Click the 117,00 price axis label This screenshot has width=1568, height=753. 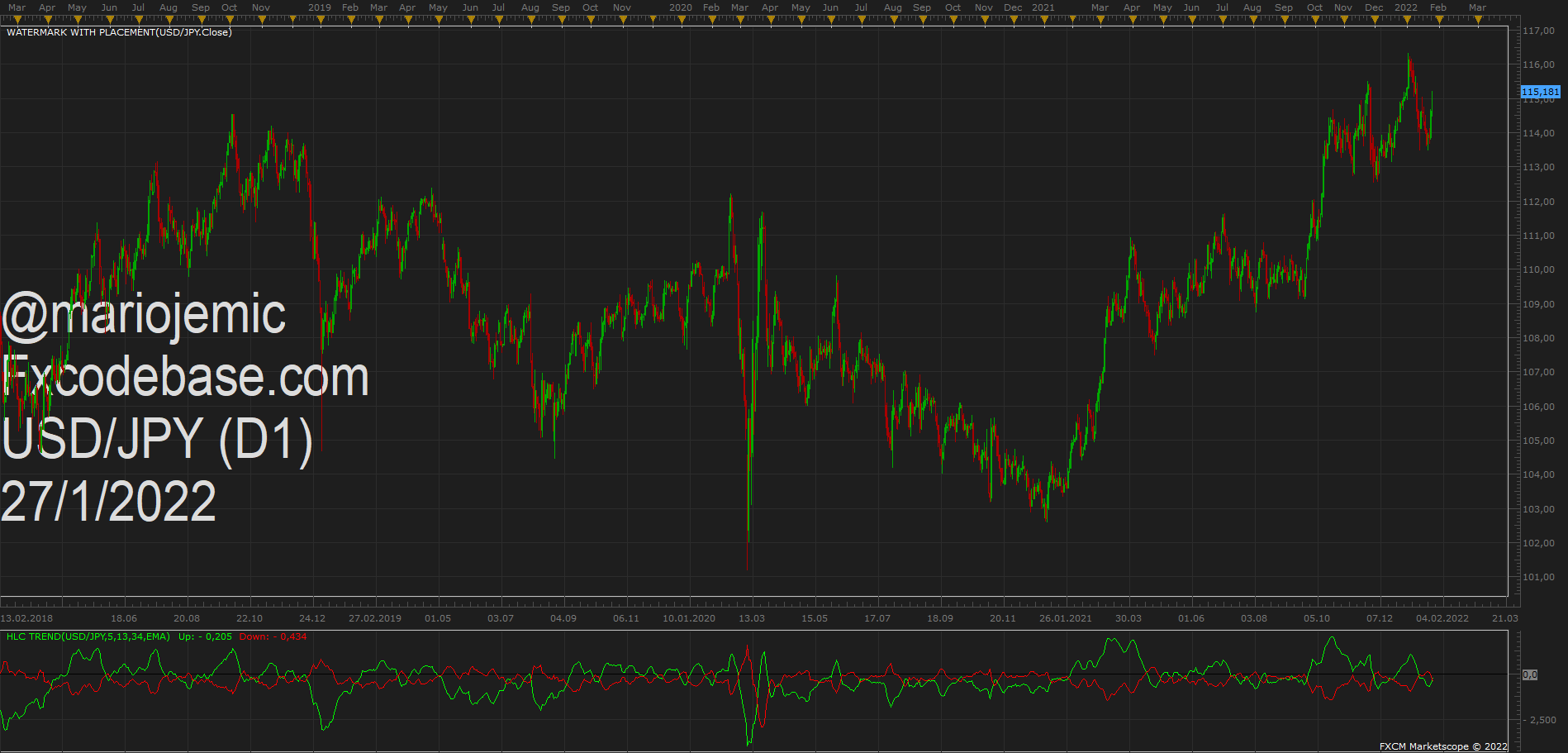(1538, 31)
